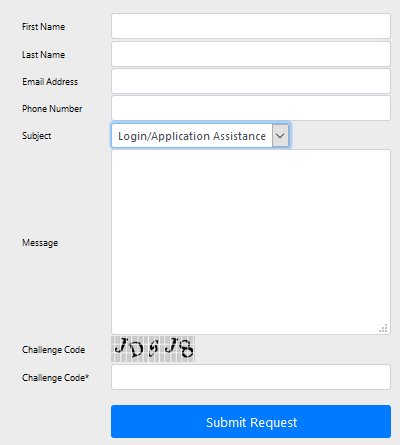Click the Email Address label
Screen dimensions: 400x445
pos(50,82)
